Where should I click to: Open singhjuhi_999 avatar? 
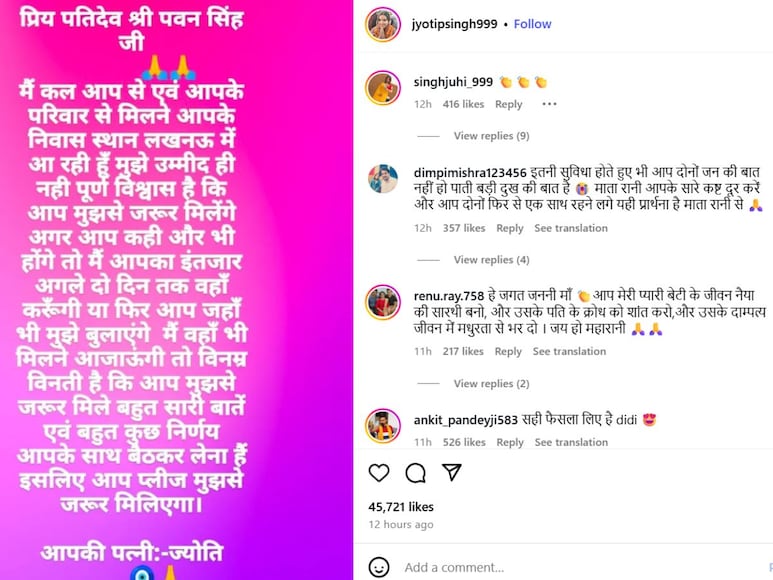click(x=383, y=88)
